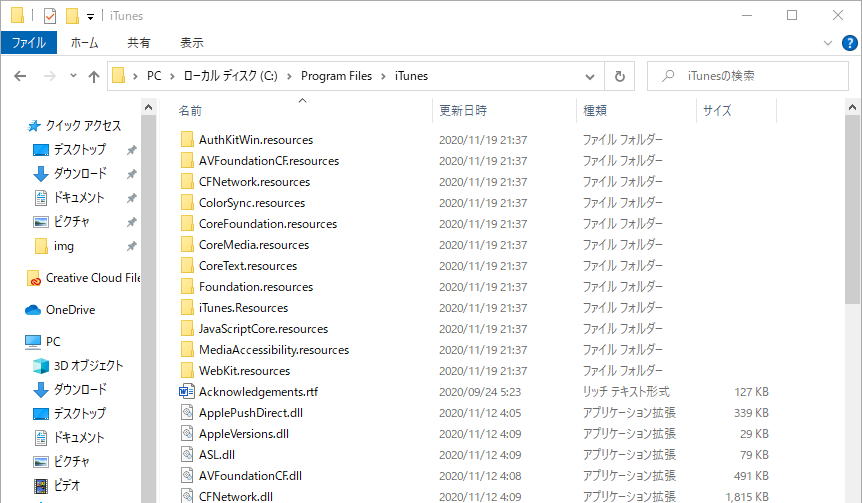Select the CFNetwork.resources folder icon
This screenshot has height=503, width=862.
tap(187, 181)
